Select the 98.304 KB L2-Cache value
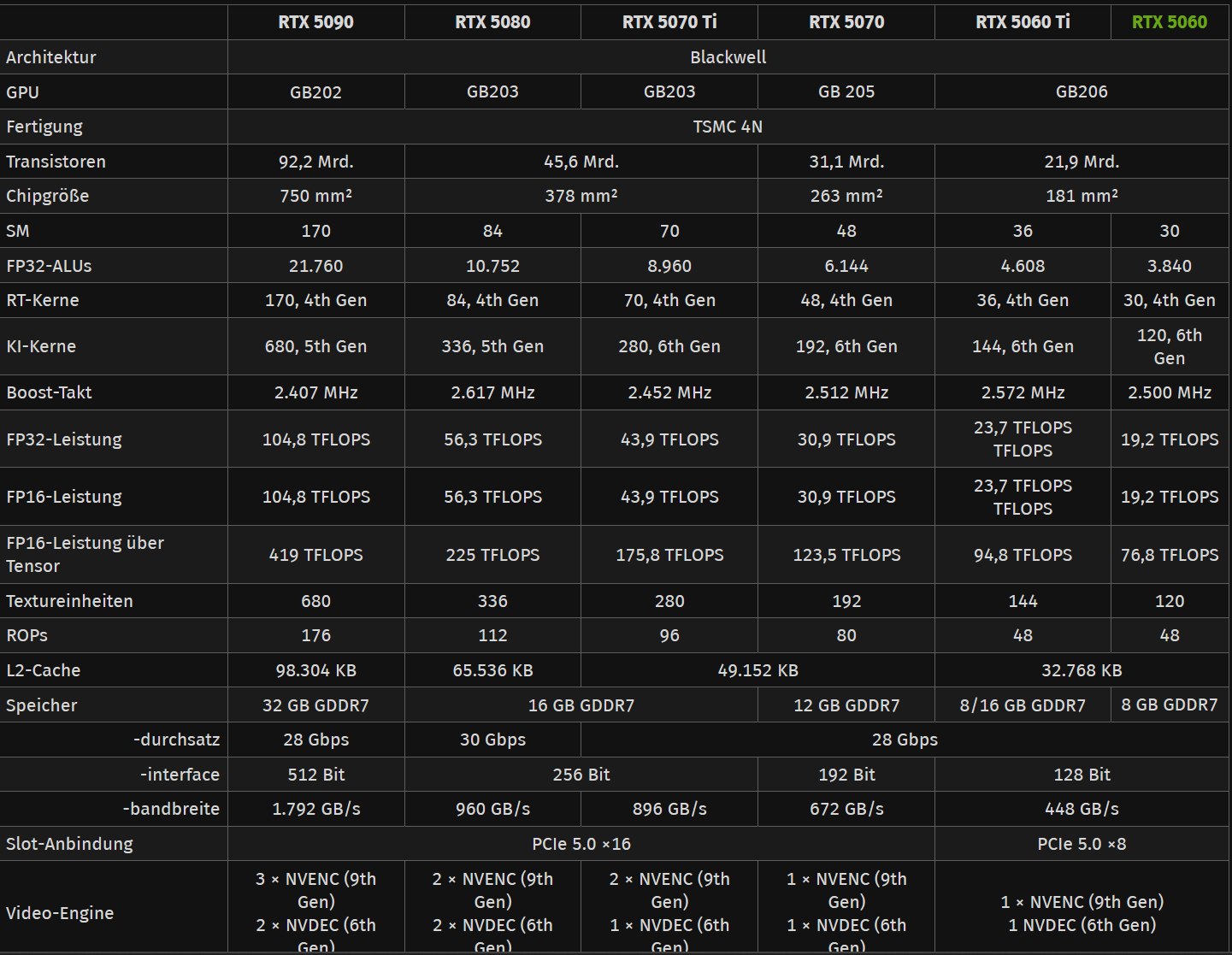The image size is (1232, 955). [x=315, y=670]
